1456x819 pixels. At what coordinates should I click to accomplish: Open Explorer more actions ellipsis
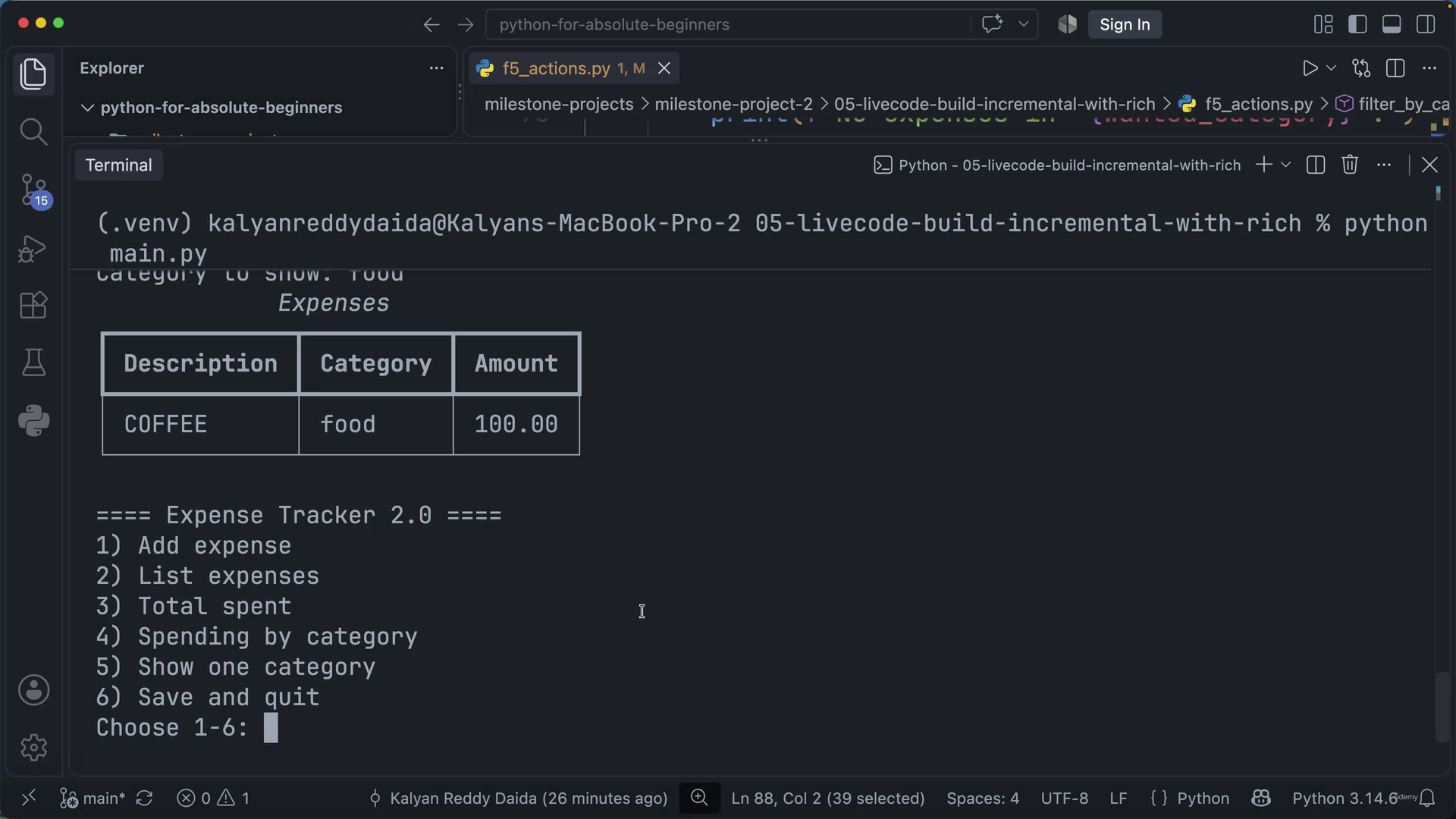[x=436, y=68]
